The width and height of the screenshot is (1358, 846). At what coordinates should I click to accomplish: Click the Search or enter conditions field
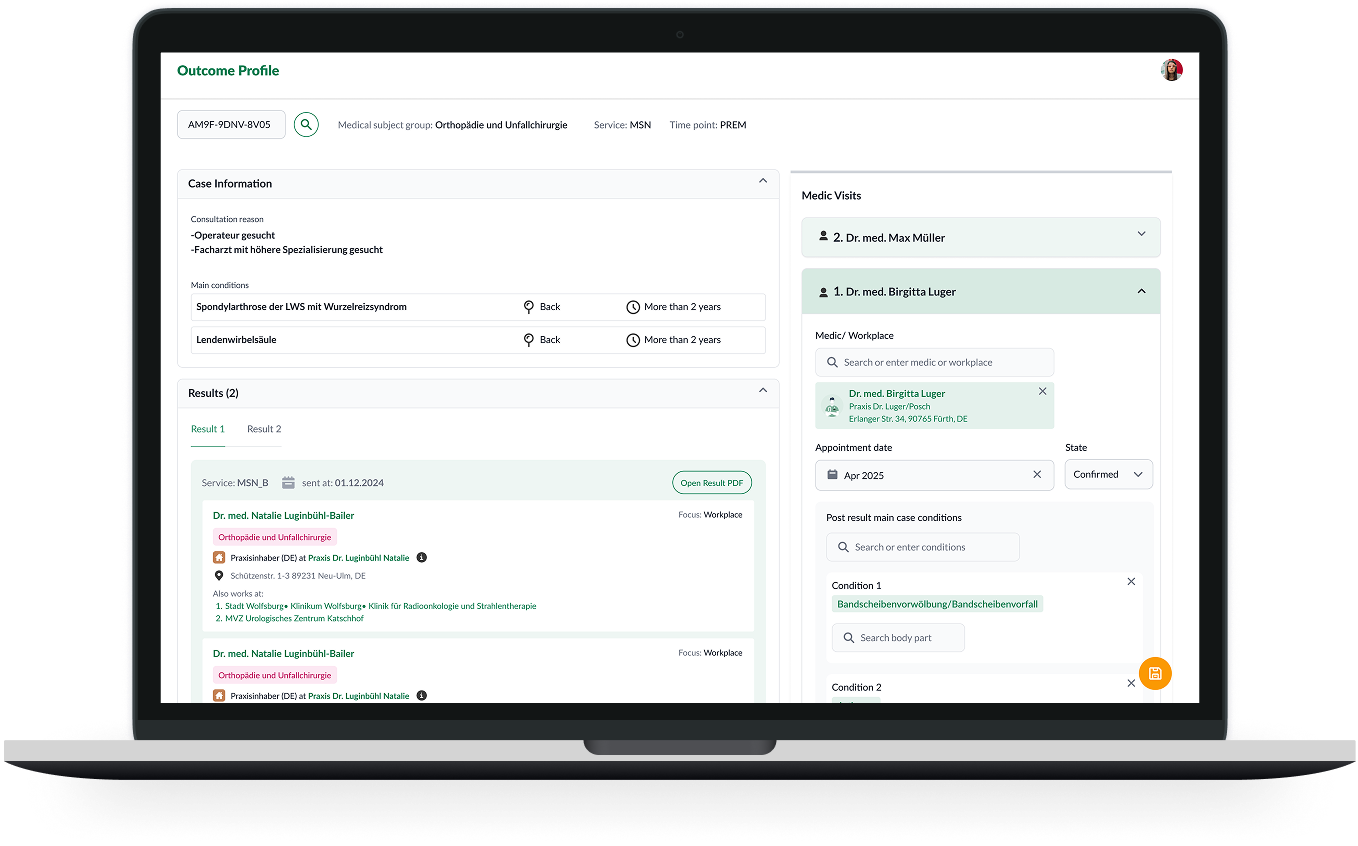click(922, 547)
